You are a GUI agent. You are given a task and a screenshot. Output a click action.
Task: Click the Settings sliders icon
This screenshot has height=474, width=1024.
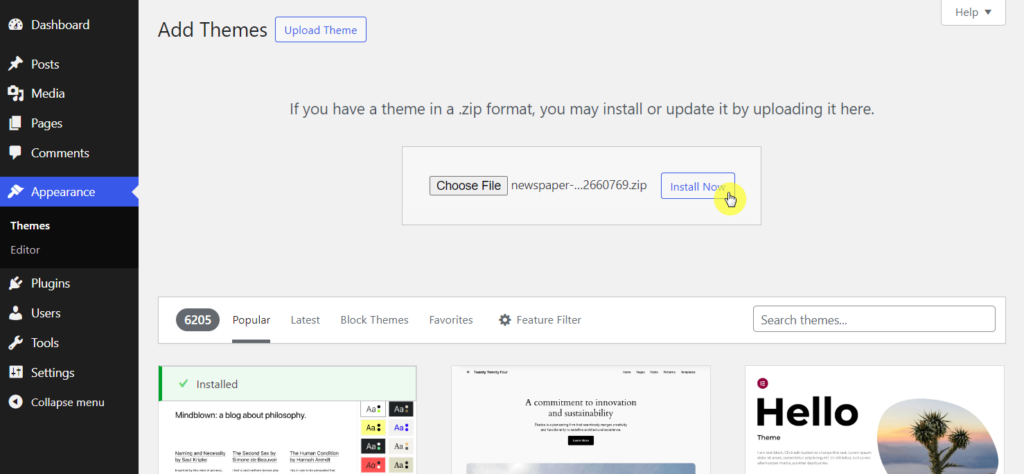(16, 373)
